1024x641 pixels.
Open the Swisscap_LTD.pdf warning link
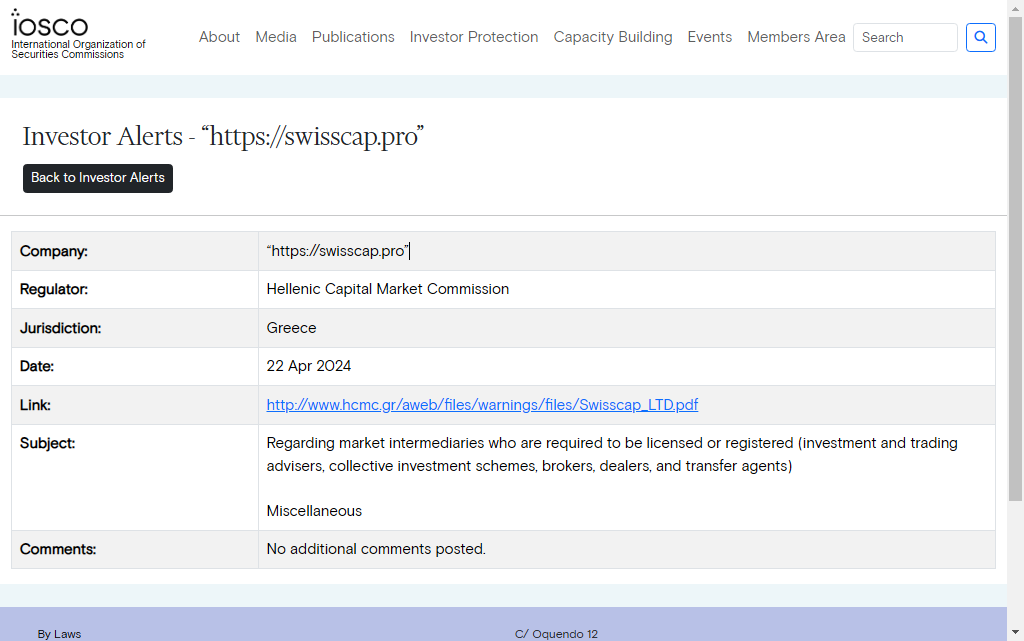click(482, 405)
